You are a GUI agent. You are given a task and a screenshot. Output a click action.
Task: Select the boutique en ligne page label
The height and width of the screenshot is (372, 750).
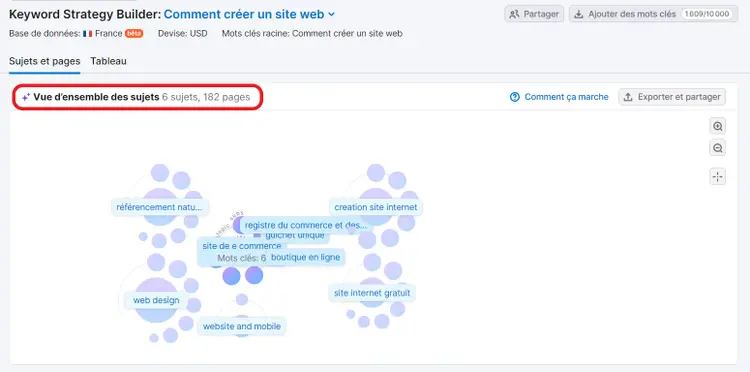306,257
